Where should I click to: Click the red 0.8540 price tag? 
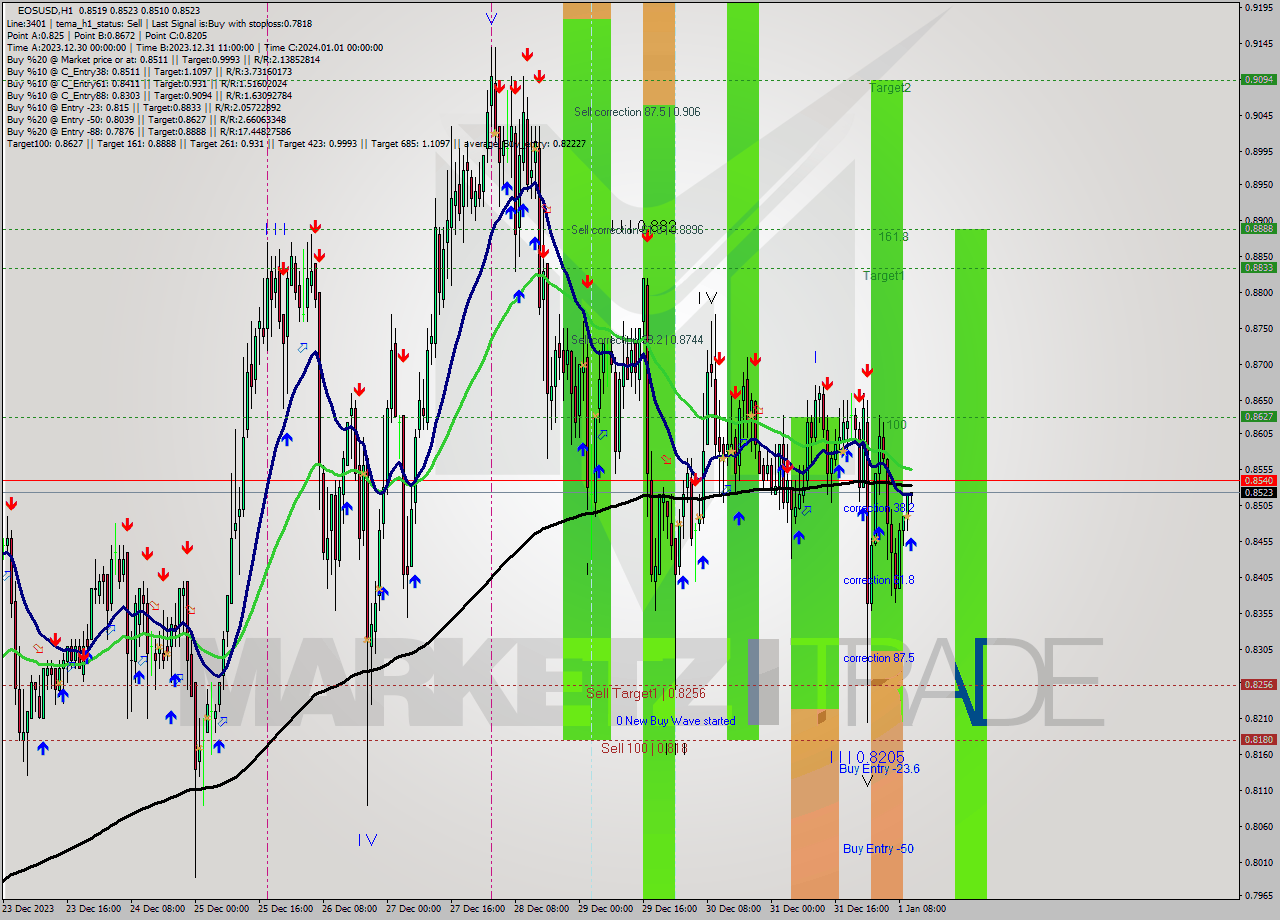[x=1258, y=480]
